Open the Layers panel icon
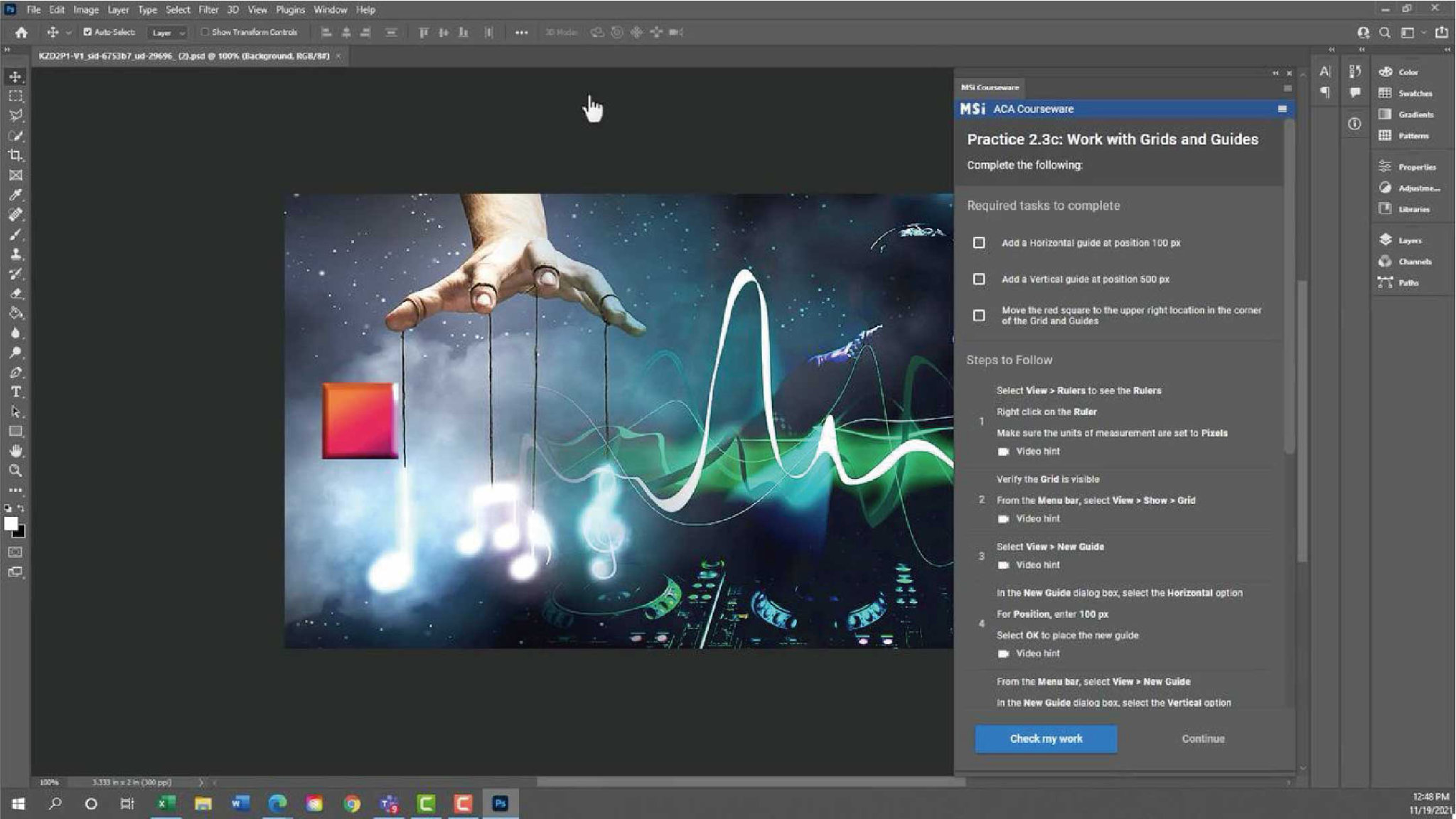 [x=1386, y=240]
